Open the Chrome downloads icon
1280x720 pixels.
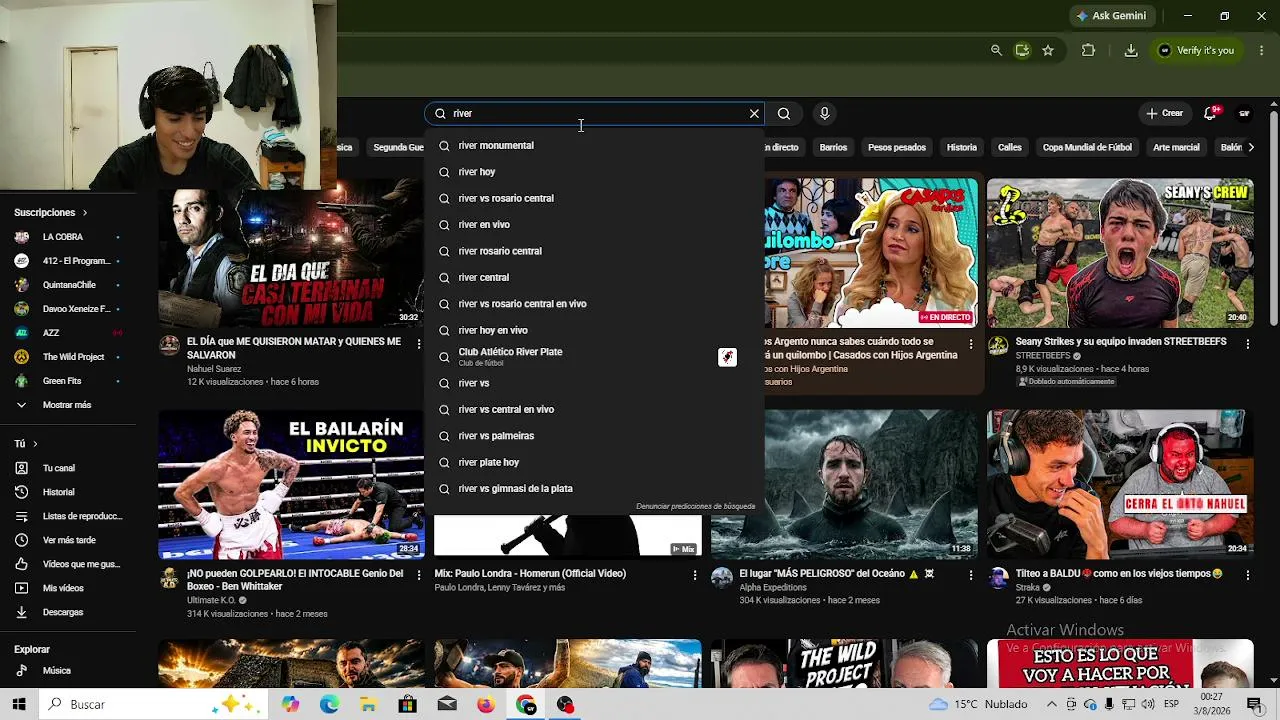pos(1131,50)
